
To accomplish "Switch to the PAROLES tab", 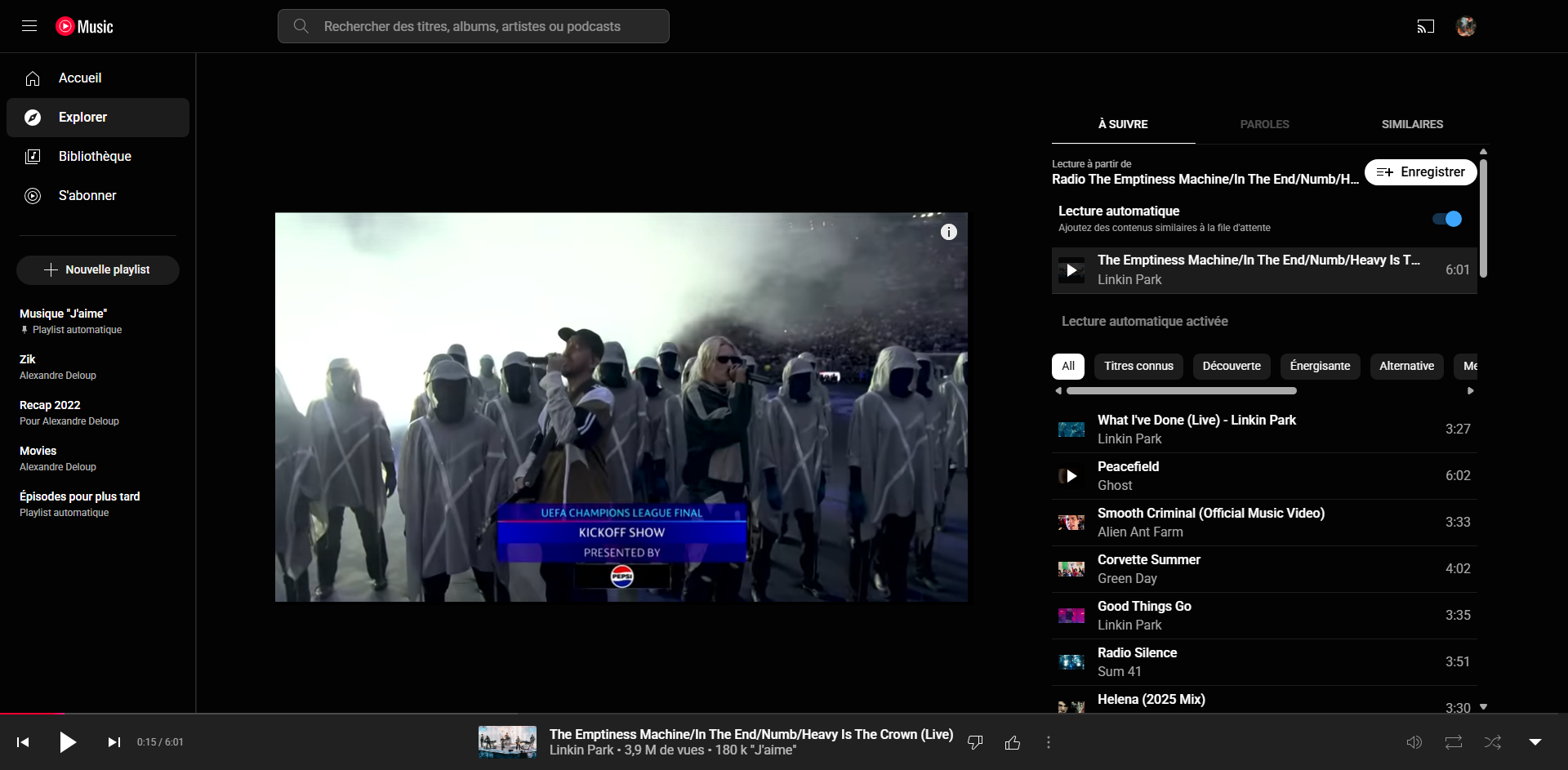I will click(1264, 124).
